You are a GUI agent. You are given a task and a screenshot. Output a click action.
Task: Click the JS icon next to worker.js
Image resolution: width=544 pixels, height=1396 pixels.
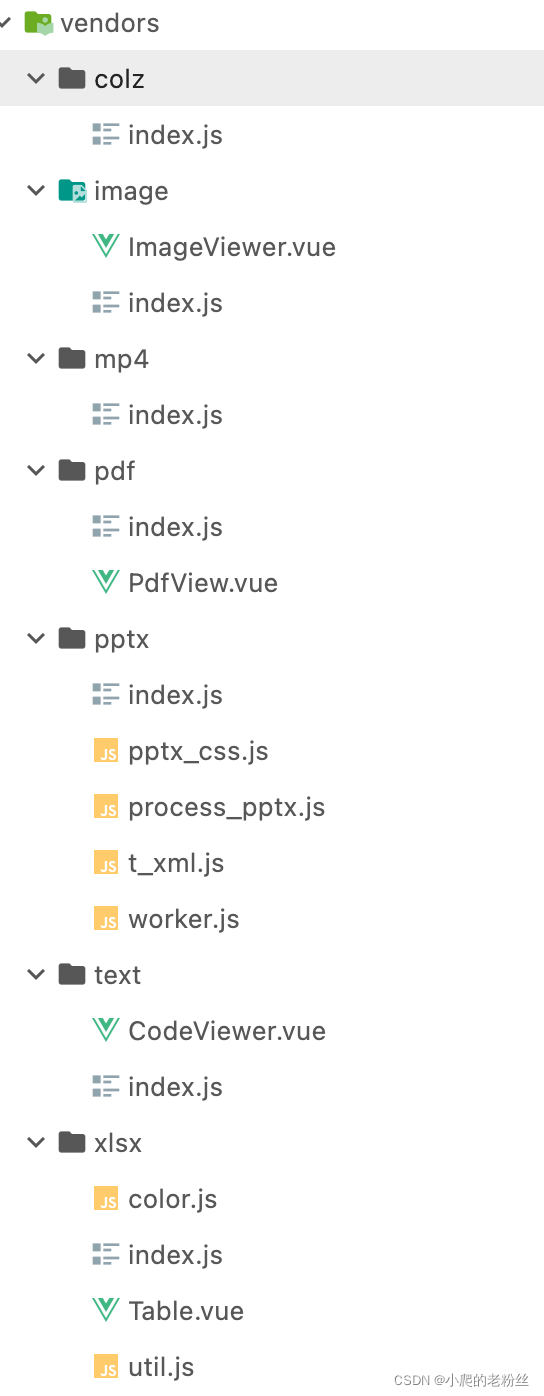106,919
